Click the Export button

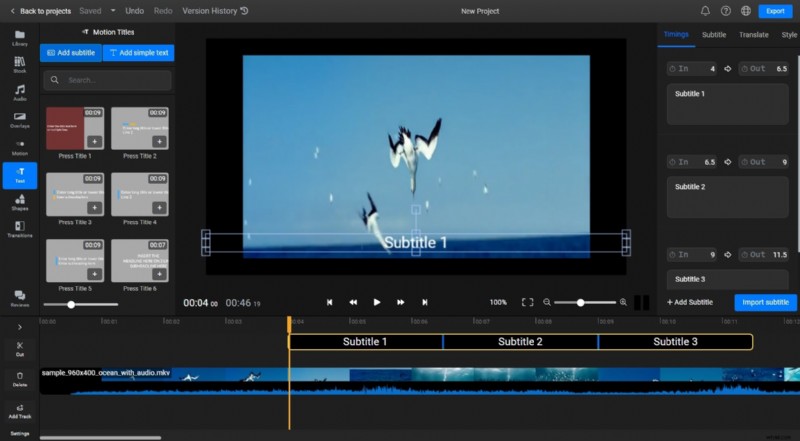[775, 11]
